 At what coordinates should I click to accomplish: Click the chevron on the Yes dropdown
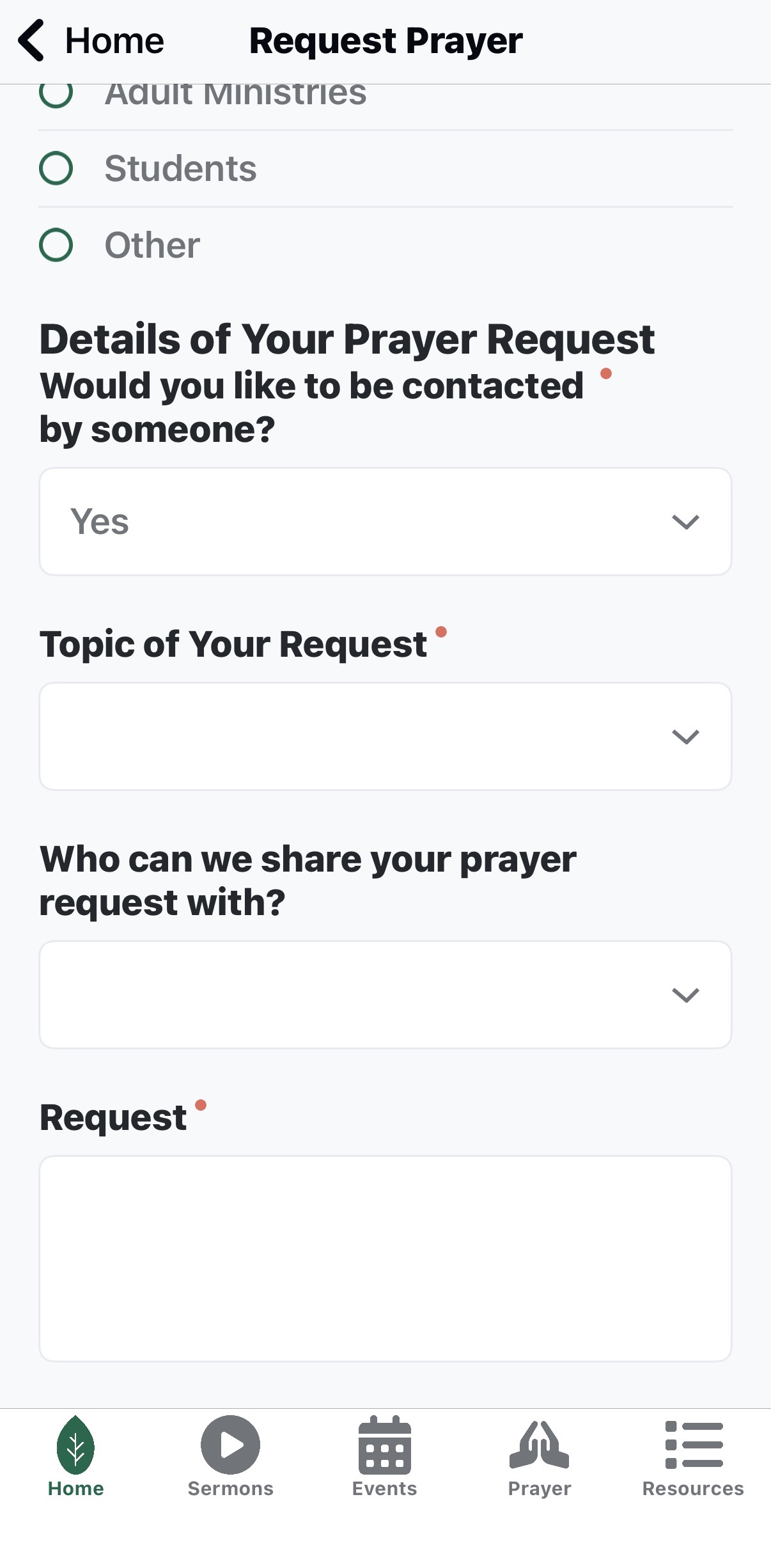685,522
